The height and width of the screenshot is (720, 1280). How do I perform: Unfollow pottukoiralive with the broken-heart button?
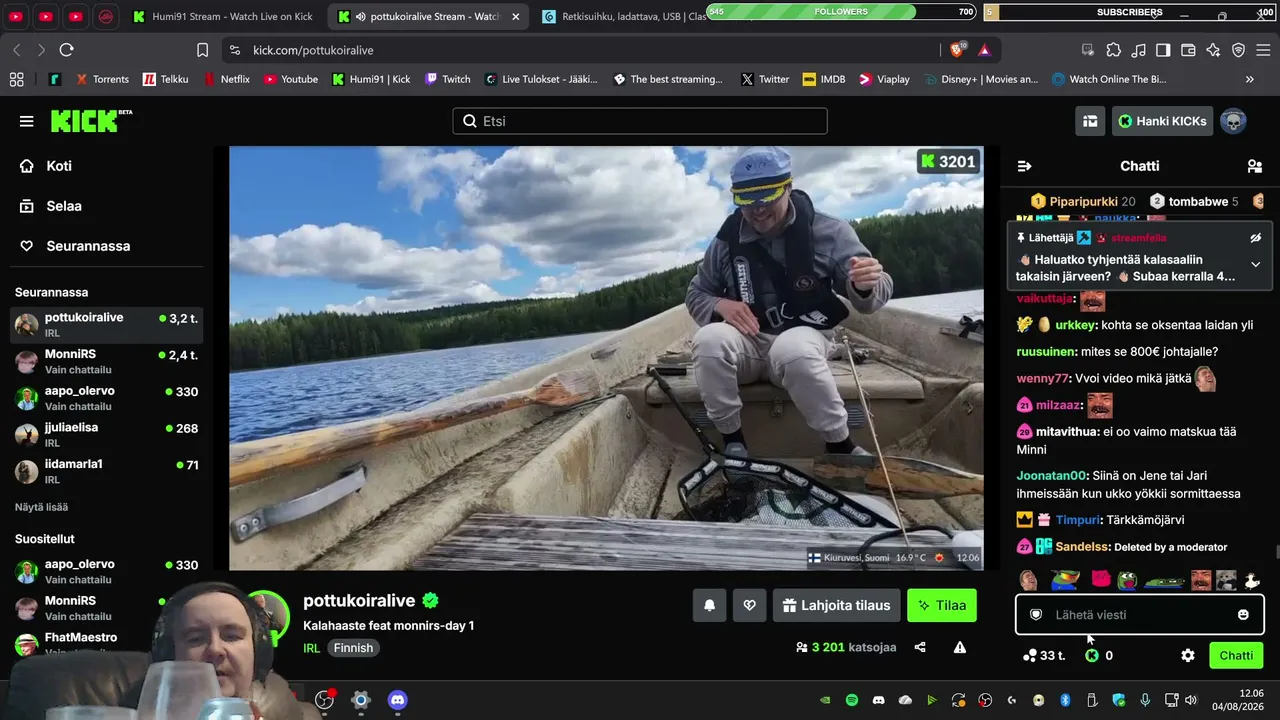[749, 605]
